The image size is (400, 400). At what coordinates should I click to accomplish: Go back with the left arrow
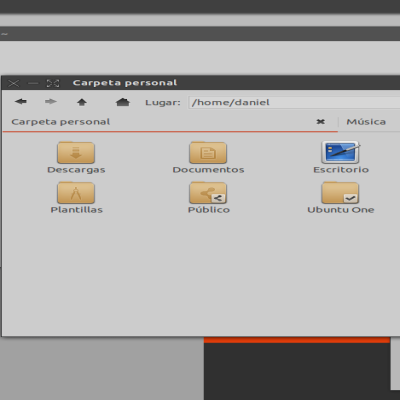21,102
